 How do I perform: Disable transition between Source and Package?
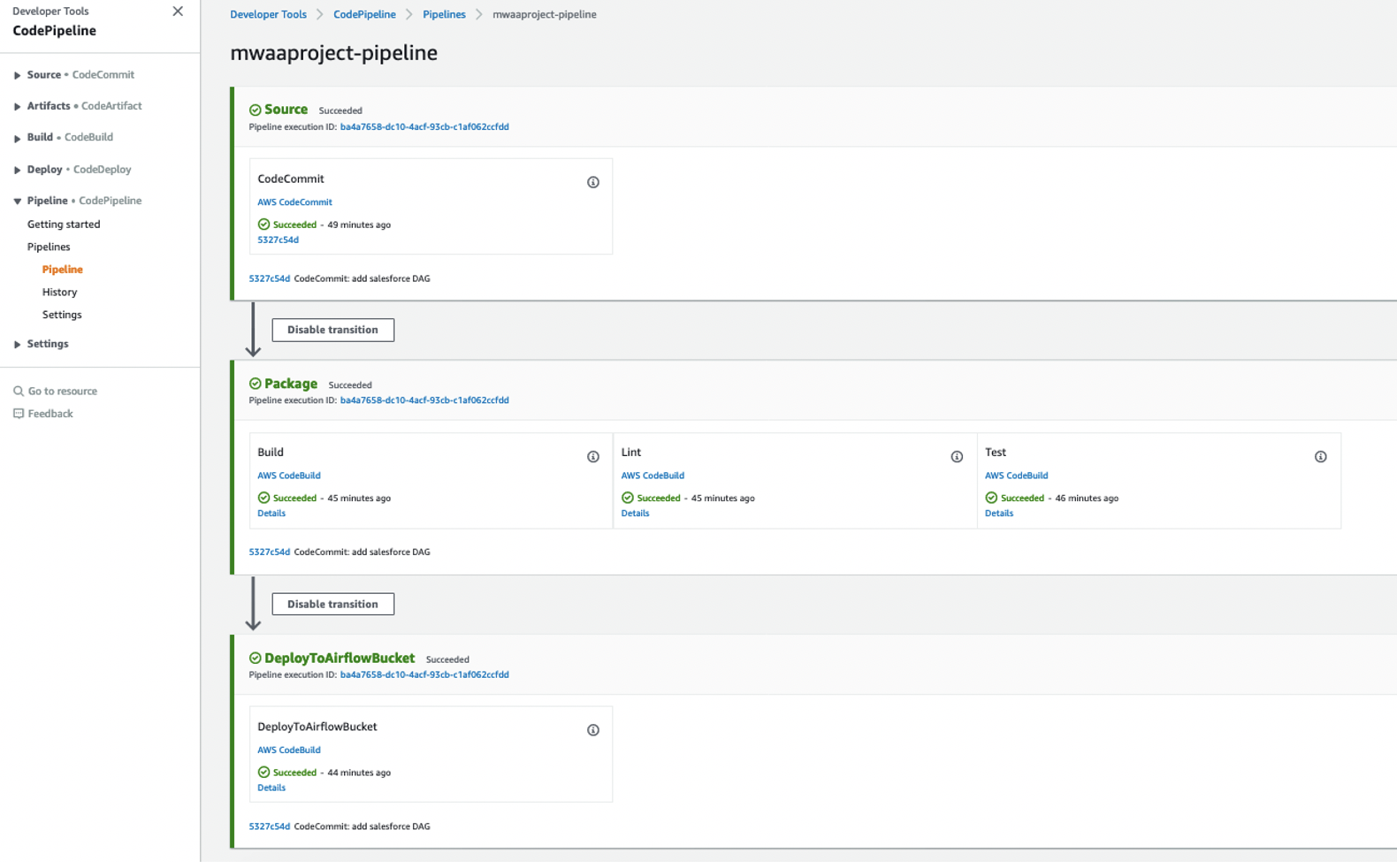point(332,330)
